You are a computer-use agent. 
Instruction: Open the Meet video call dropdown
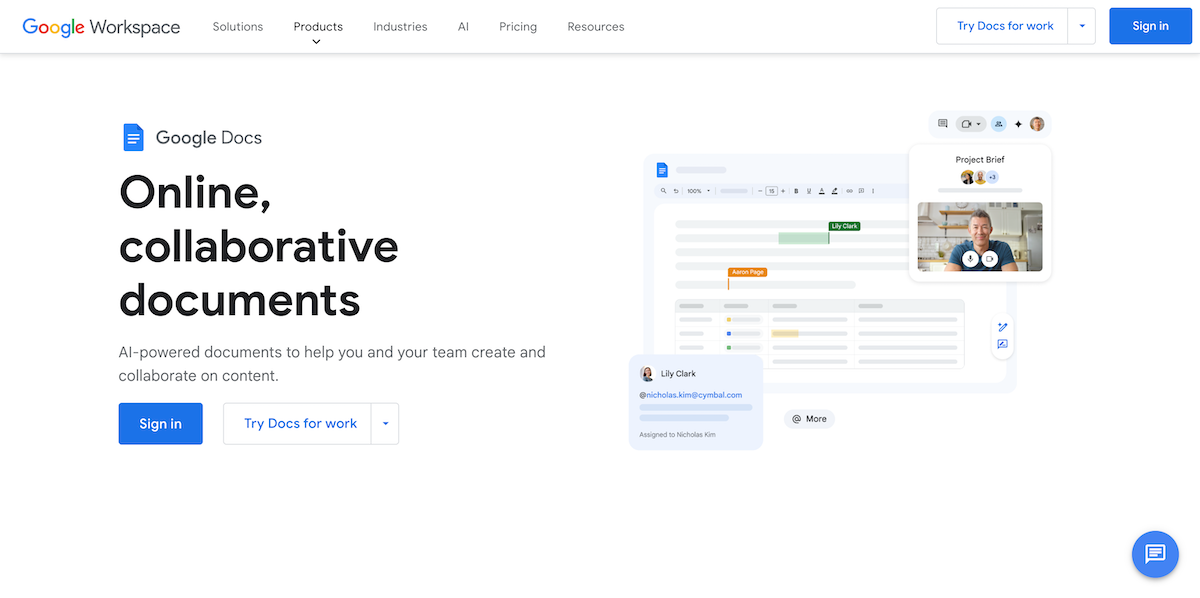point(978,124)
